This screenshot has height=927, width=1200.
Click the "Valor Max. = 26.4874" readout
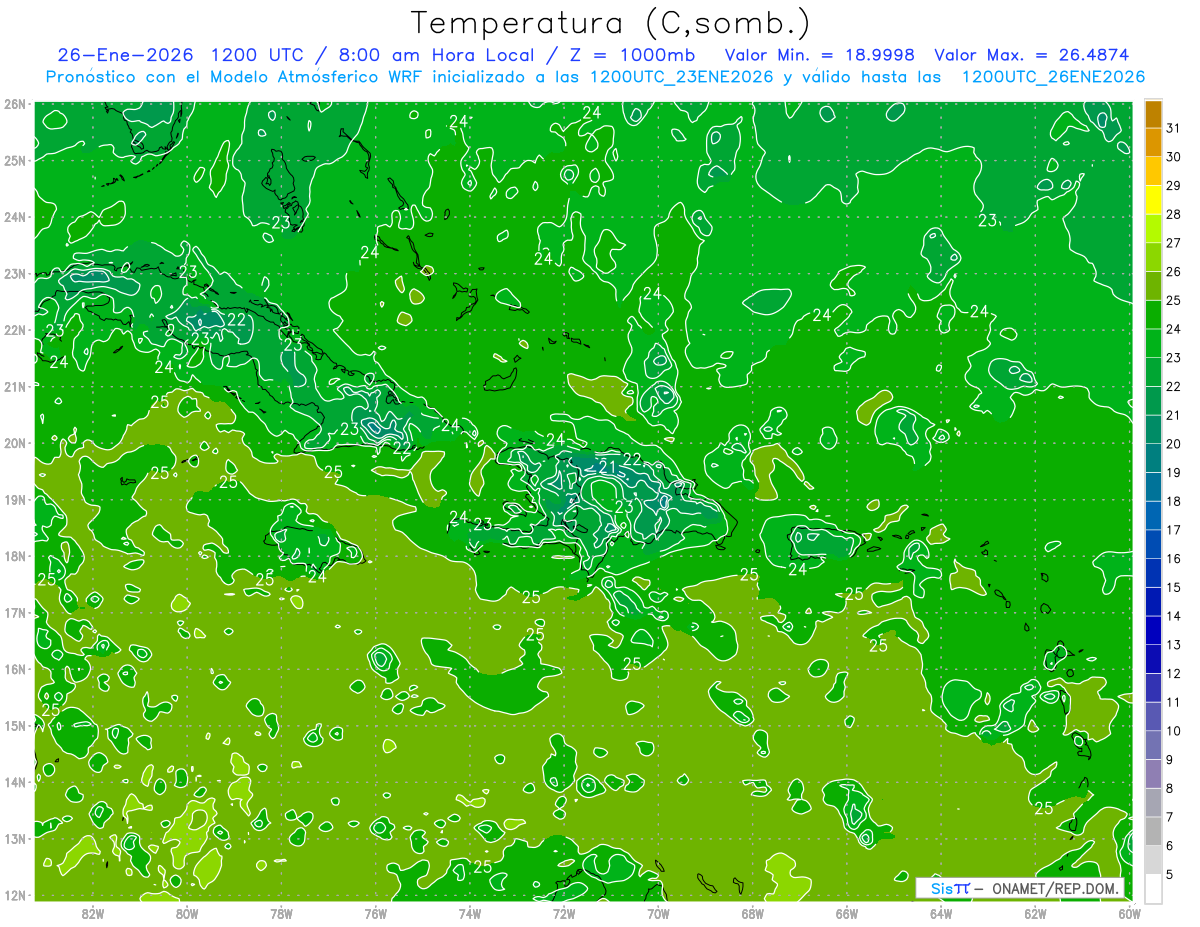[x=1033, y=55]
